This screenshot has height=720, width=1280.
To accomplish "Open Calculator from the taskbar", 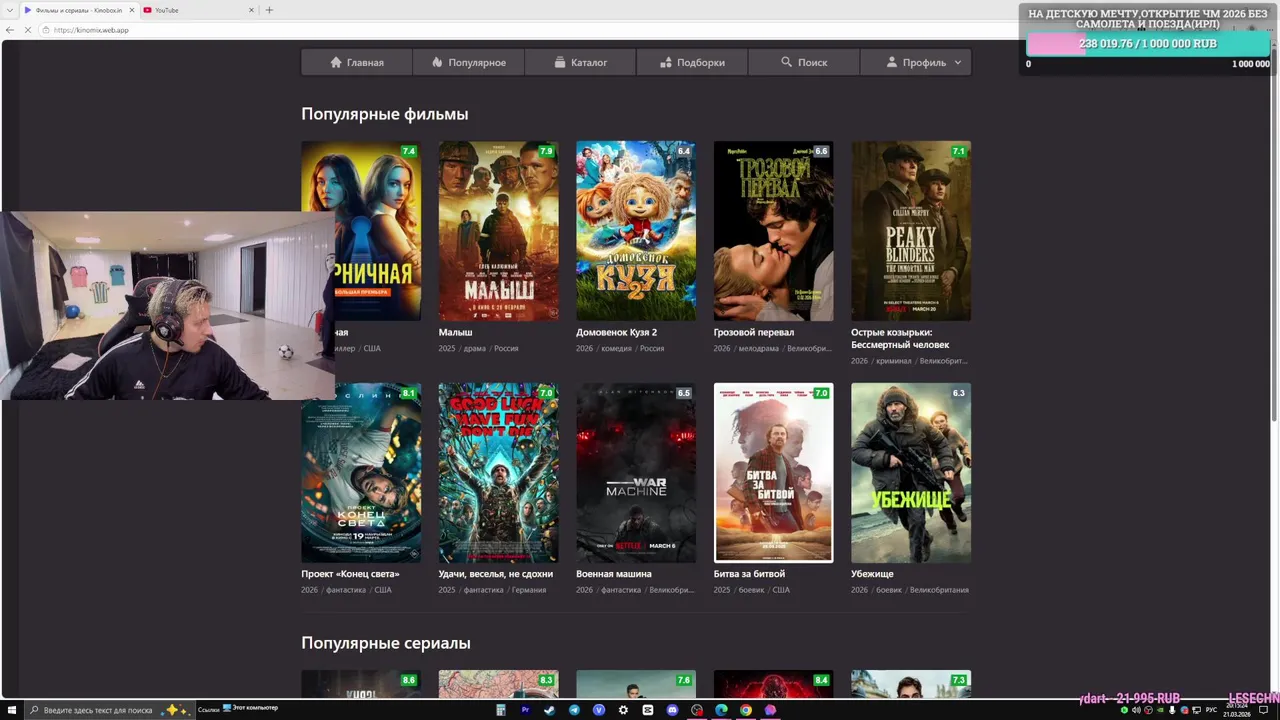I will (501, 710).
